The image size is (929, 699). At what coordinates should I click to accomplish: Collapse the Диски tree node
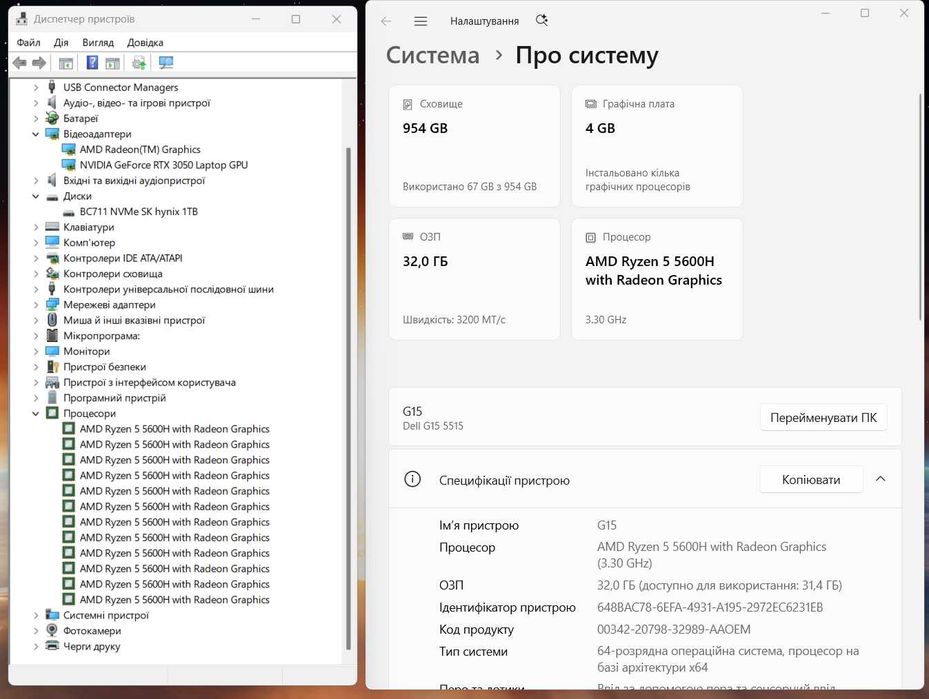36,196
